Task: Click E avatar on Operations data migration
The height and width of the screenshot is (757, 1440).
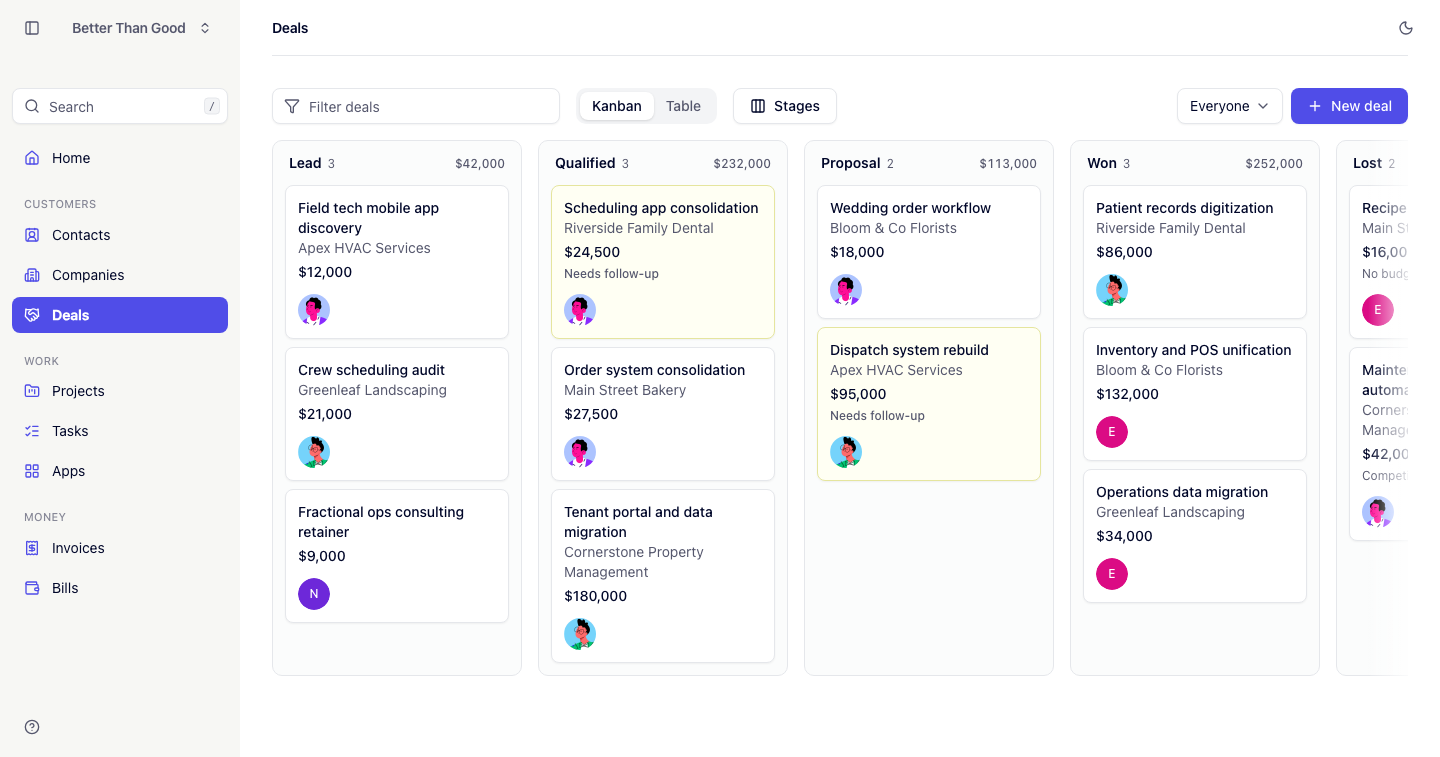Action: click(x=1112, y=574)
